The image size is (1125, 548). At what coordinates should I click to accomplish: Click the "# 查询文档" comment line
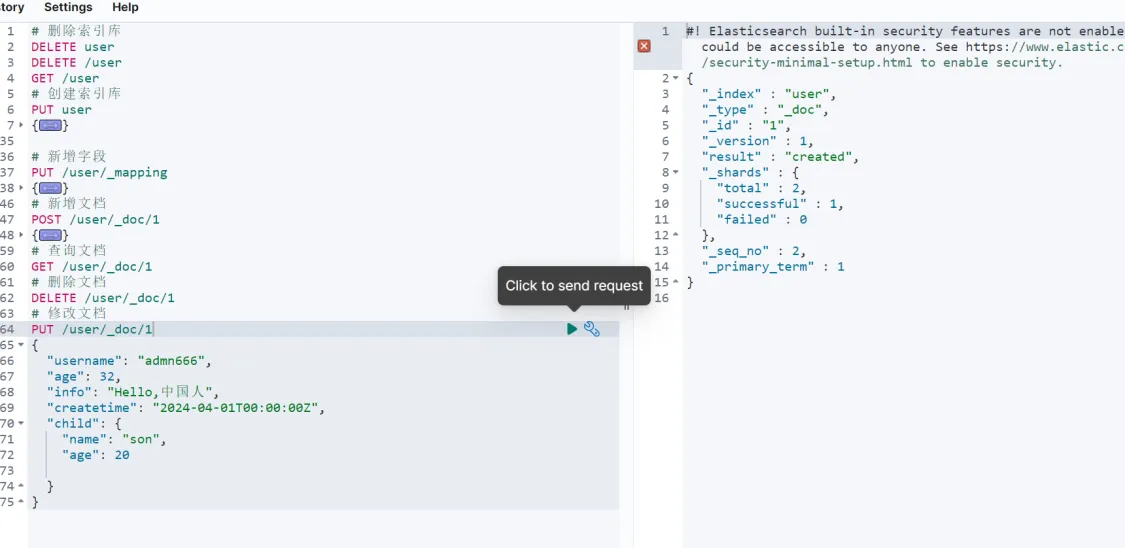point(69,251)
